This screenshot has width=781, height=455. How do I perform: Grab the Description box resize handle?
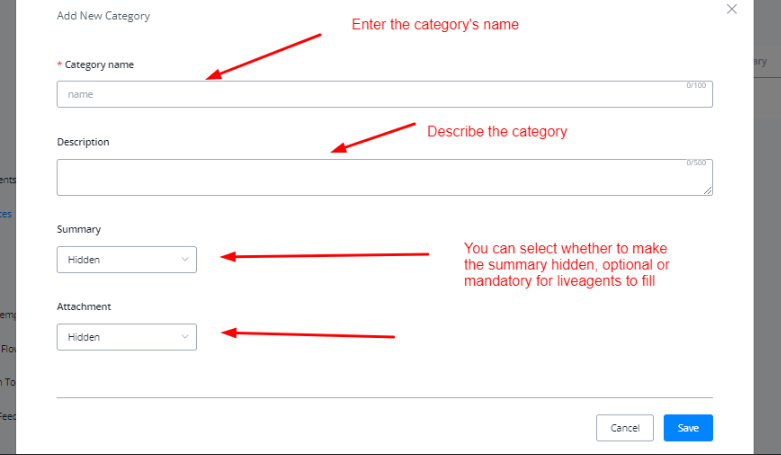tap(708, 190)
